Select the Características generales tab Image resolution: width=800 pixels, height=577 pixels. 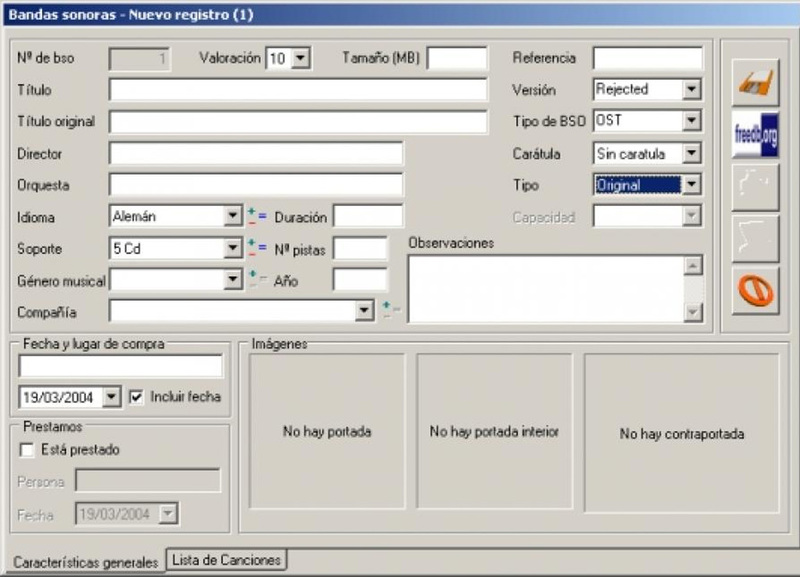[85, 562]
